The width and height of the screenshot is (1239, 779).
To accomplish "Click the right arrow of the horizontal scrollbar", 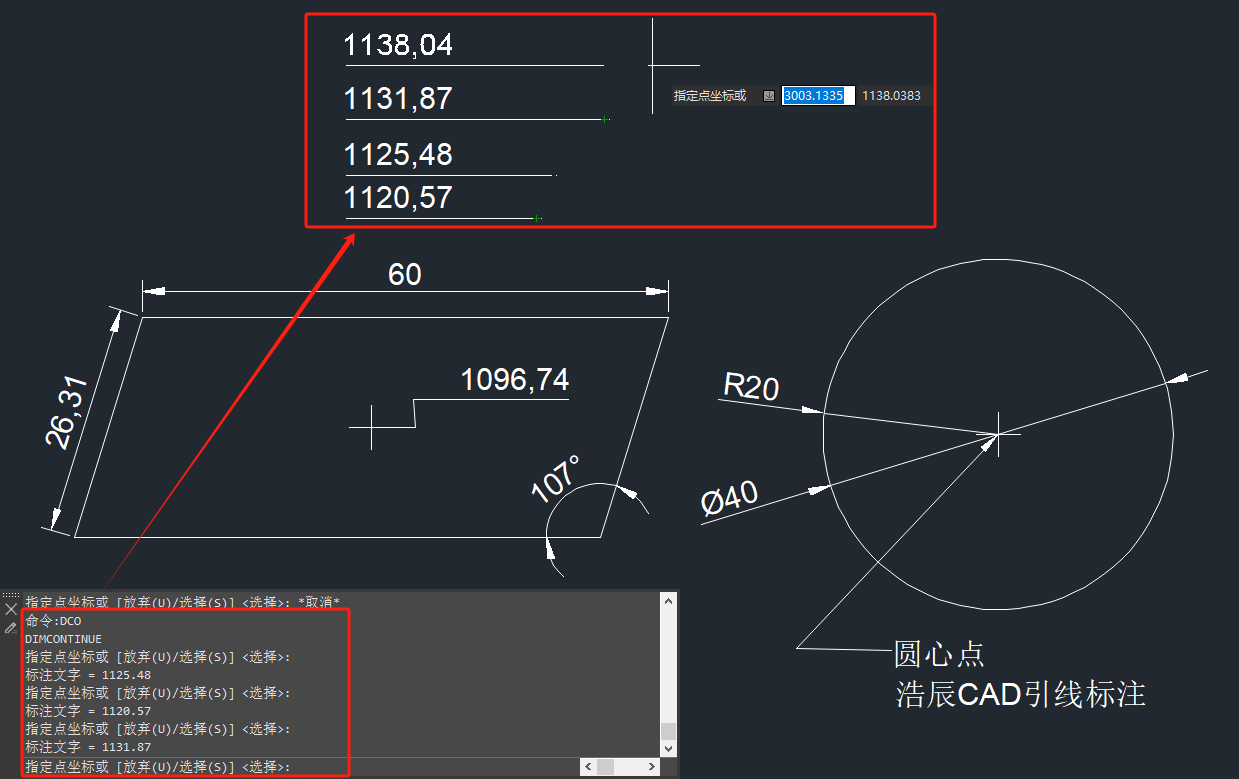I will [x=653, y=766].
